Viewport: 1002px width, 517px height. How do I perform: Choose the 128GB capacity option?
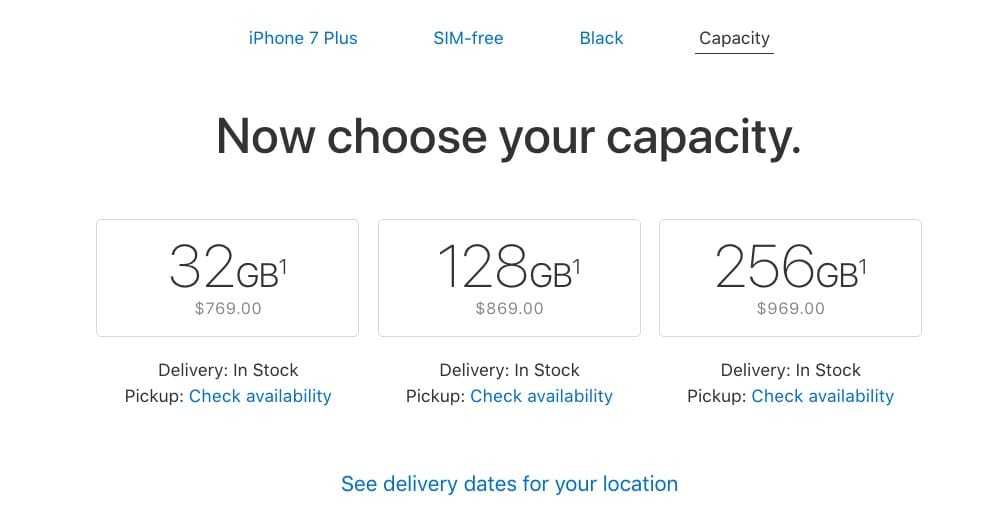click(x=509, y=278)
